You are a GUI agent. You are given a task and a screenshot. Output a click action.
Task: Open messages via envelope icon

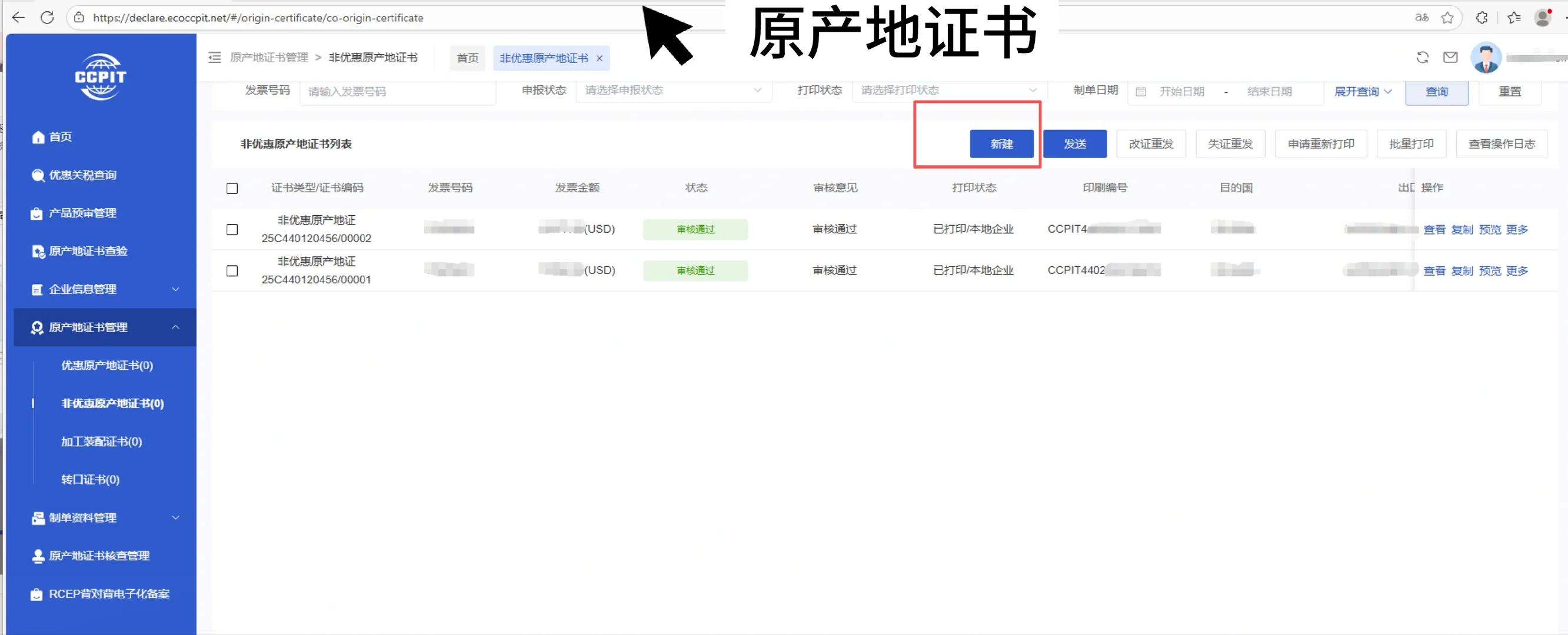[1451, 56]
